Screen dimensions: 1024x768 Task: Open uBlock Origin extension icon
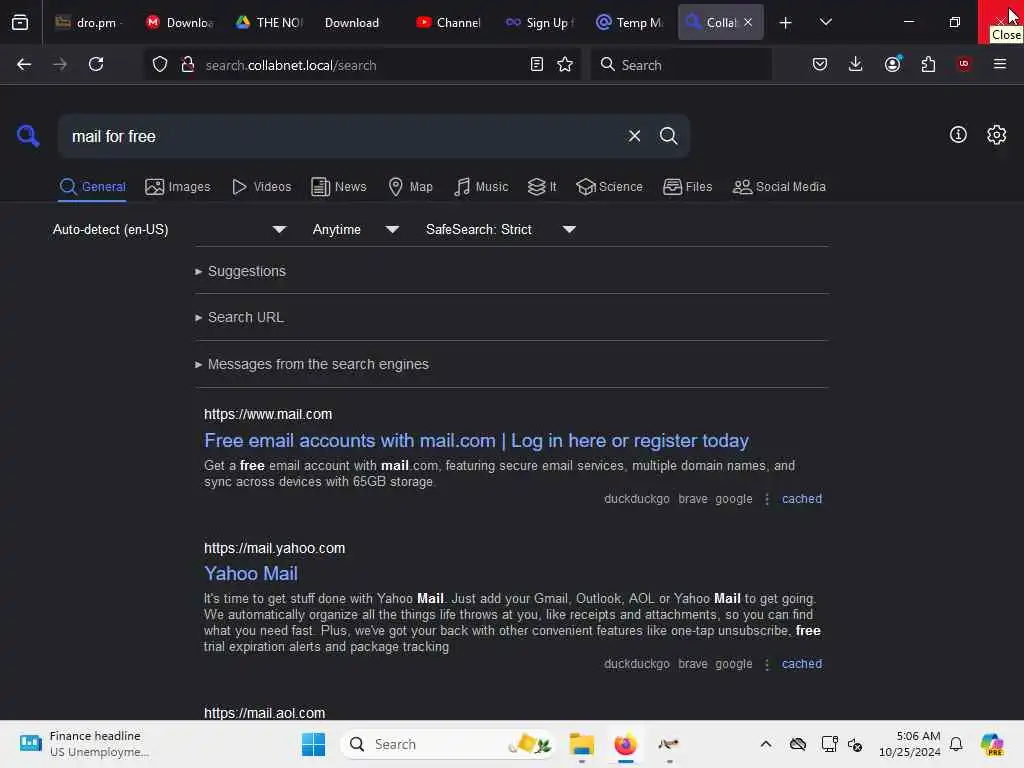point(963,64)
